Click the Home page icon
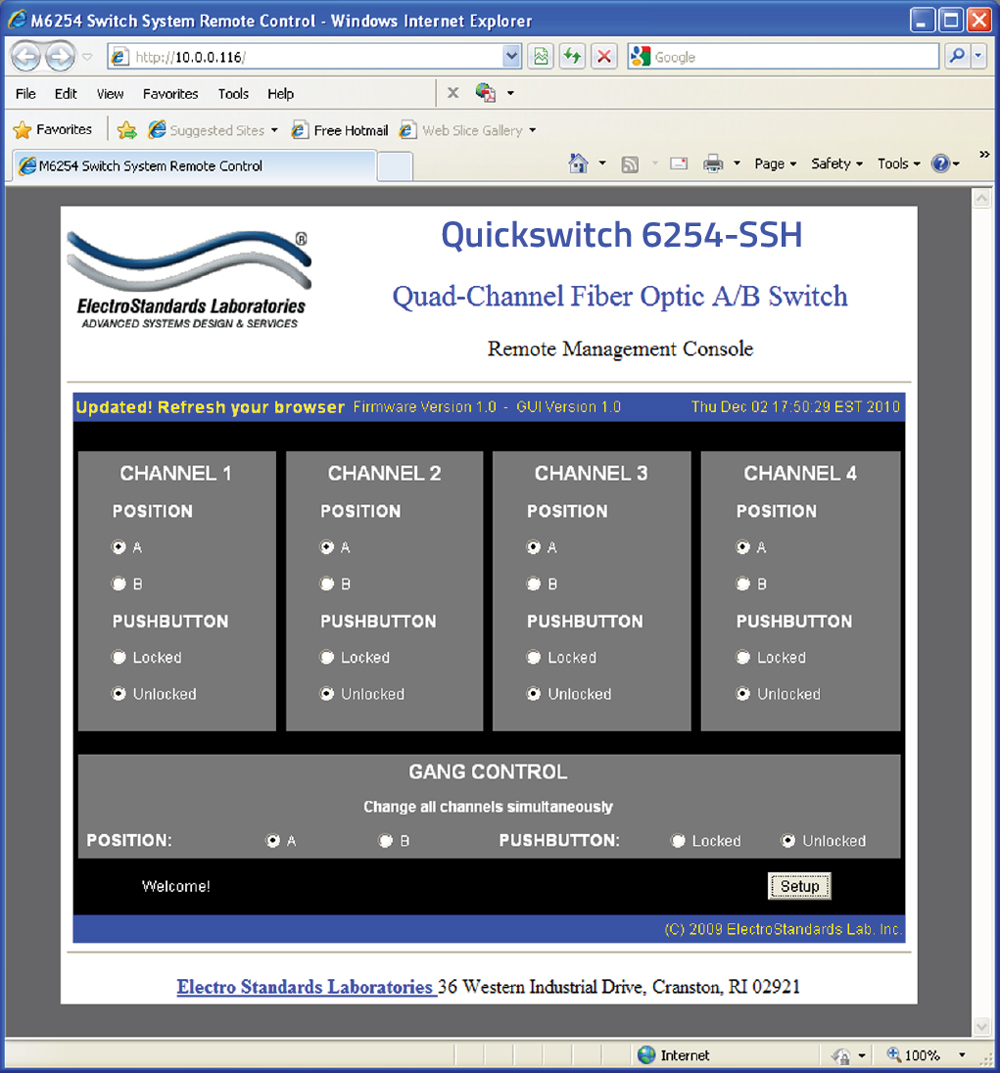 click(578, 164)
